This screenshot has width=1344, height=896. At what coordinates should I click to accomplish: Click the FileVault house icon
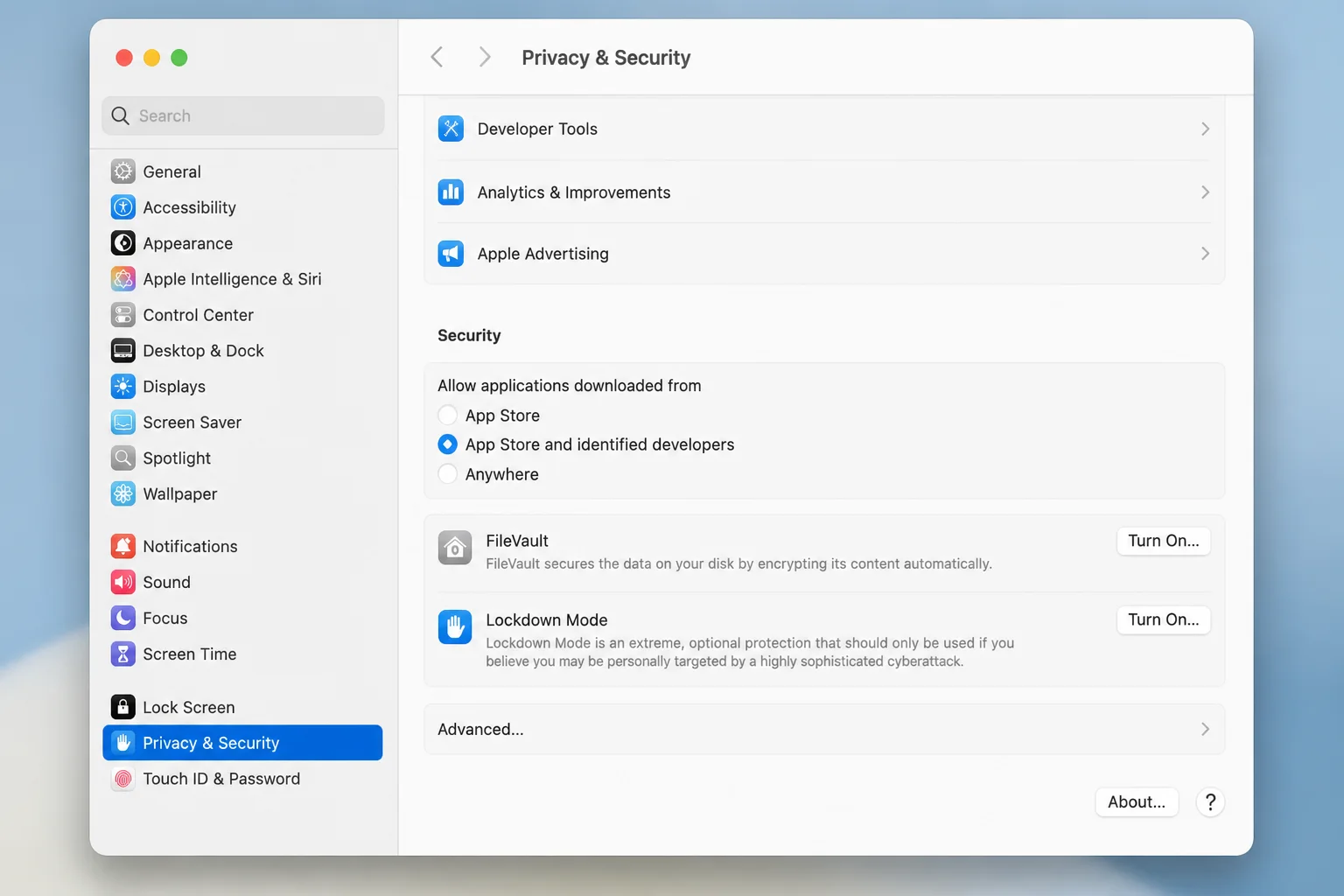[x=455, y=548]
